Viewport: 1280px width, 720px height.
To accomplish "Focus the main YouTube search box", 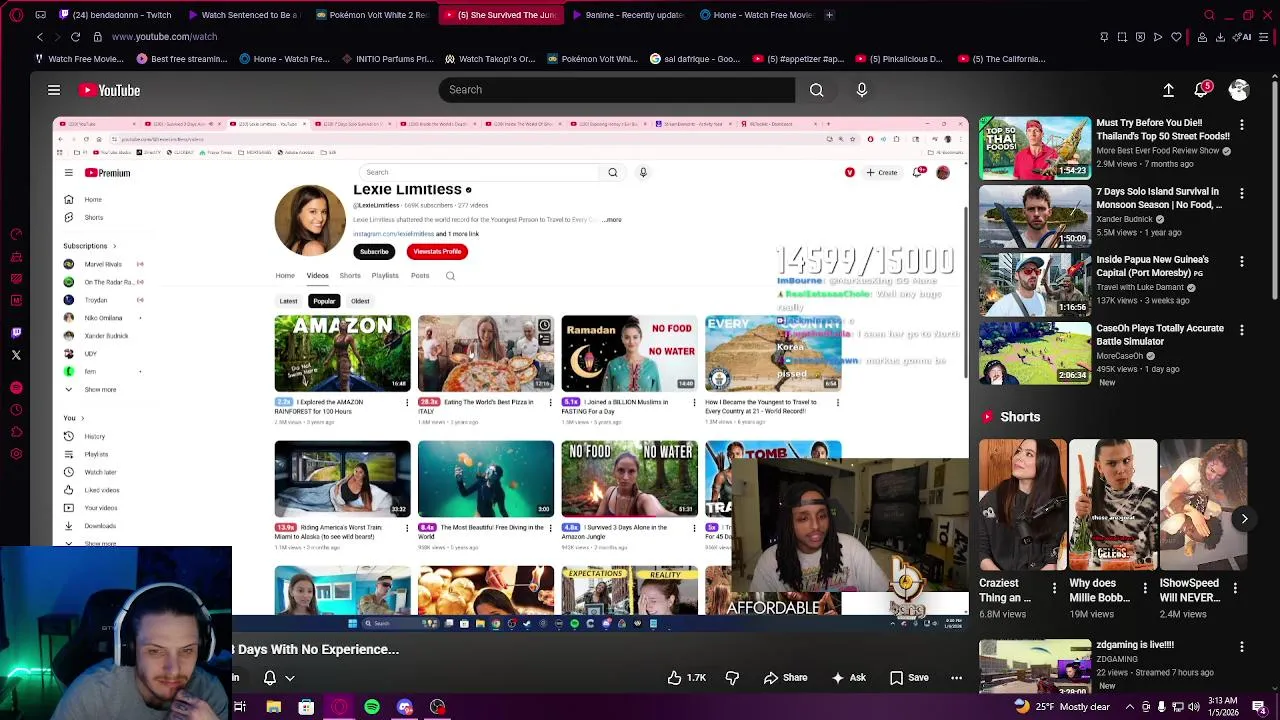I will click(617, 90).
